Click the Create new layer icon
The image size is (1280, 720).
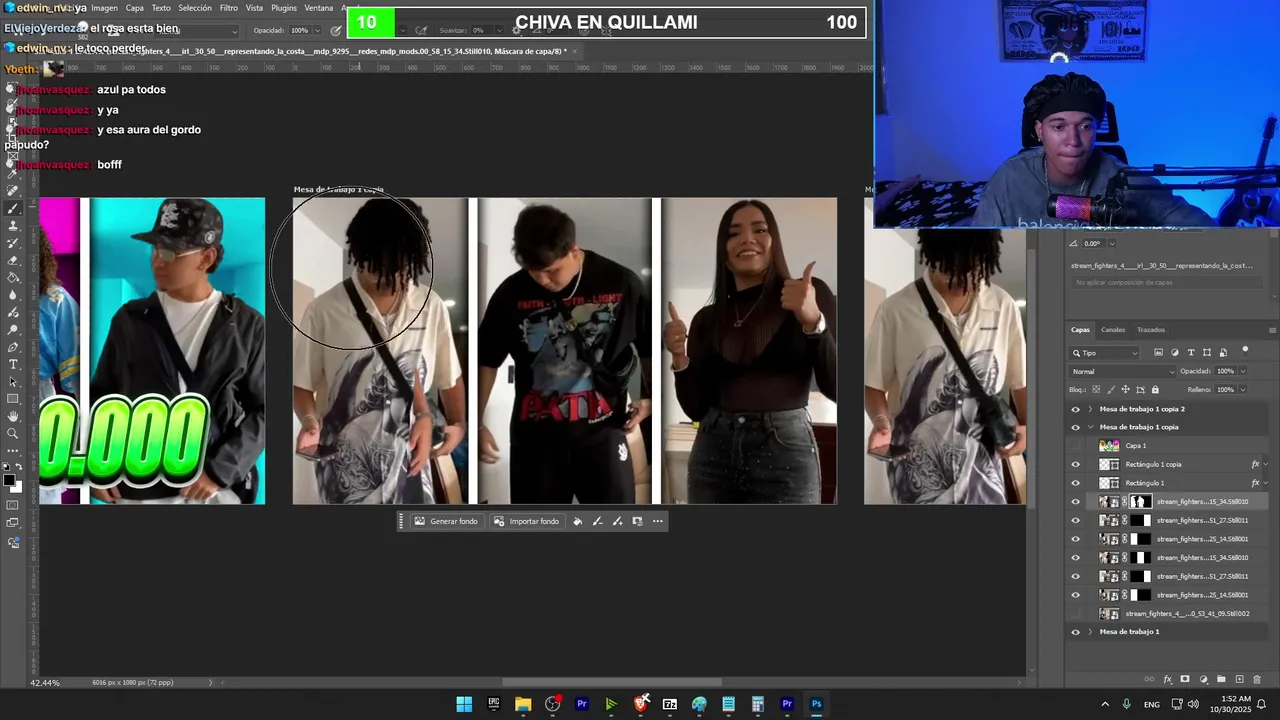pos(1239,679)
